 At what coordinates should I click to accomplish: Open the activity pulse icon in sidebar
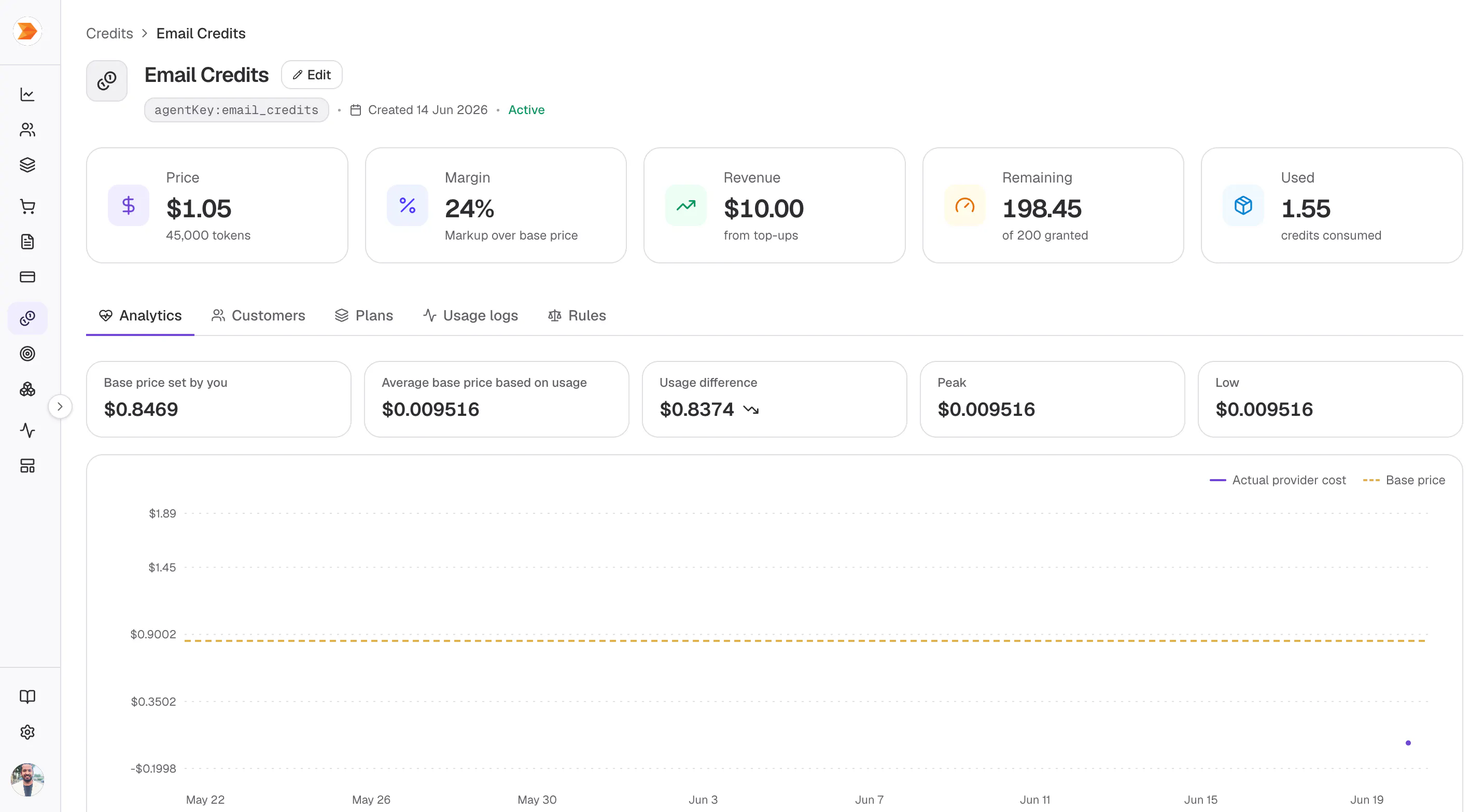pyautogui.click(x=27, y=430)
